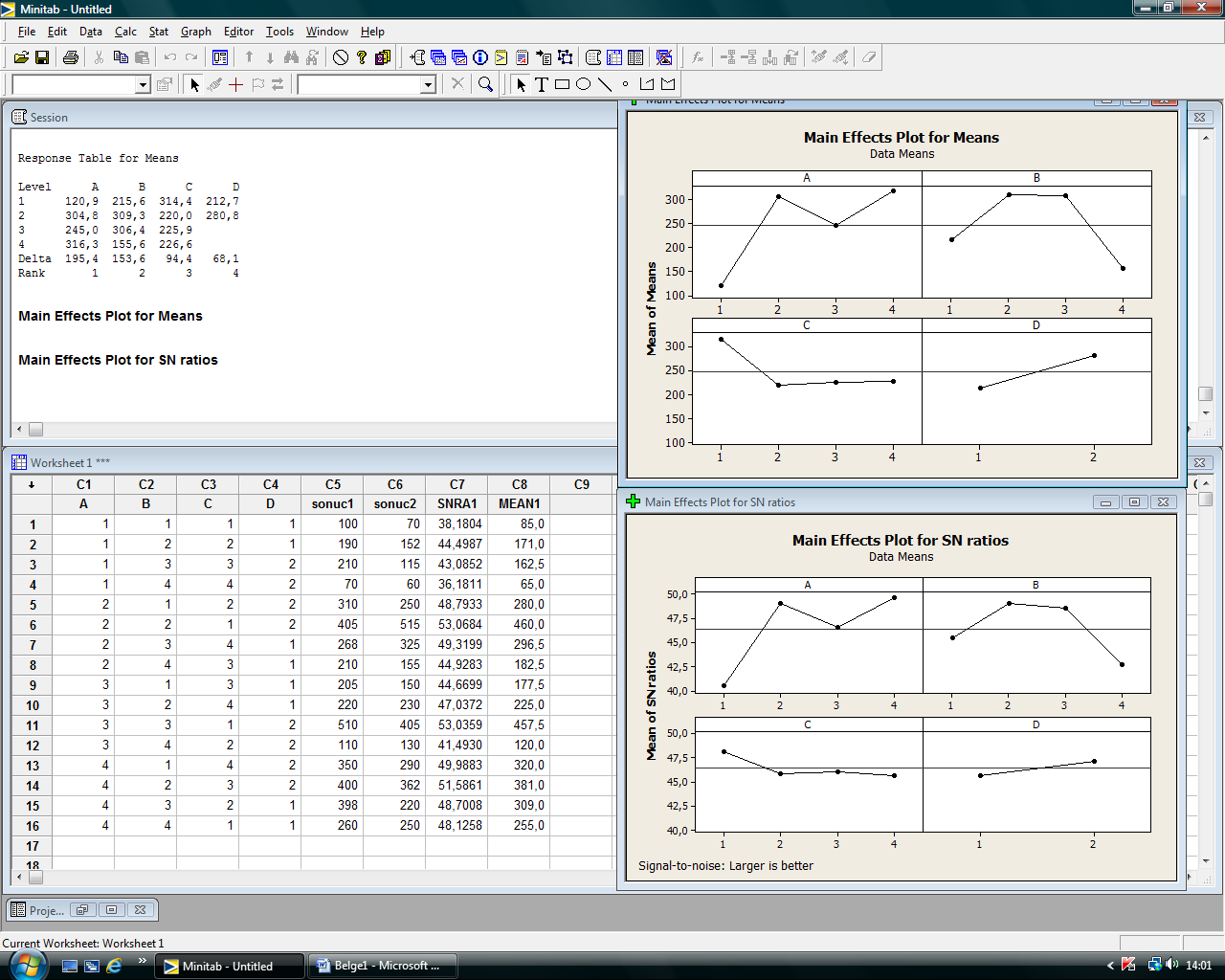Viewport: 1225px width, 980px height.
Task: Click the Help question mark icon
Action: [x=361, y=57]
